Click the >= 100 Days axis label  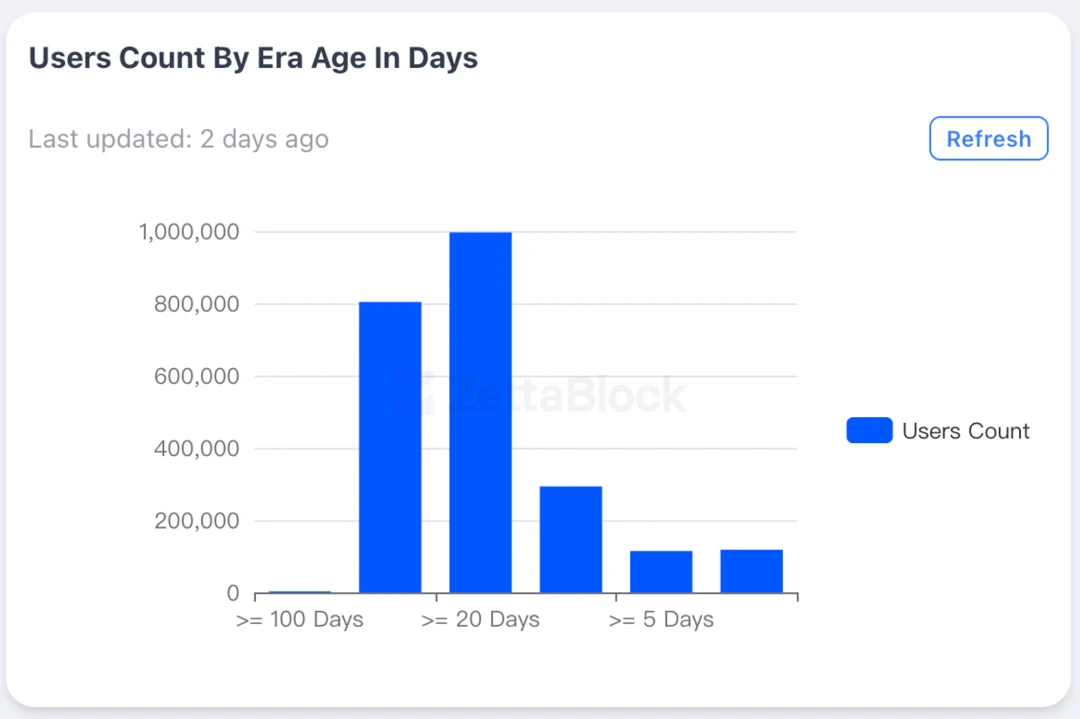coord(300,620)
